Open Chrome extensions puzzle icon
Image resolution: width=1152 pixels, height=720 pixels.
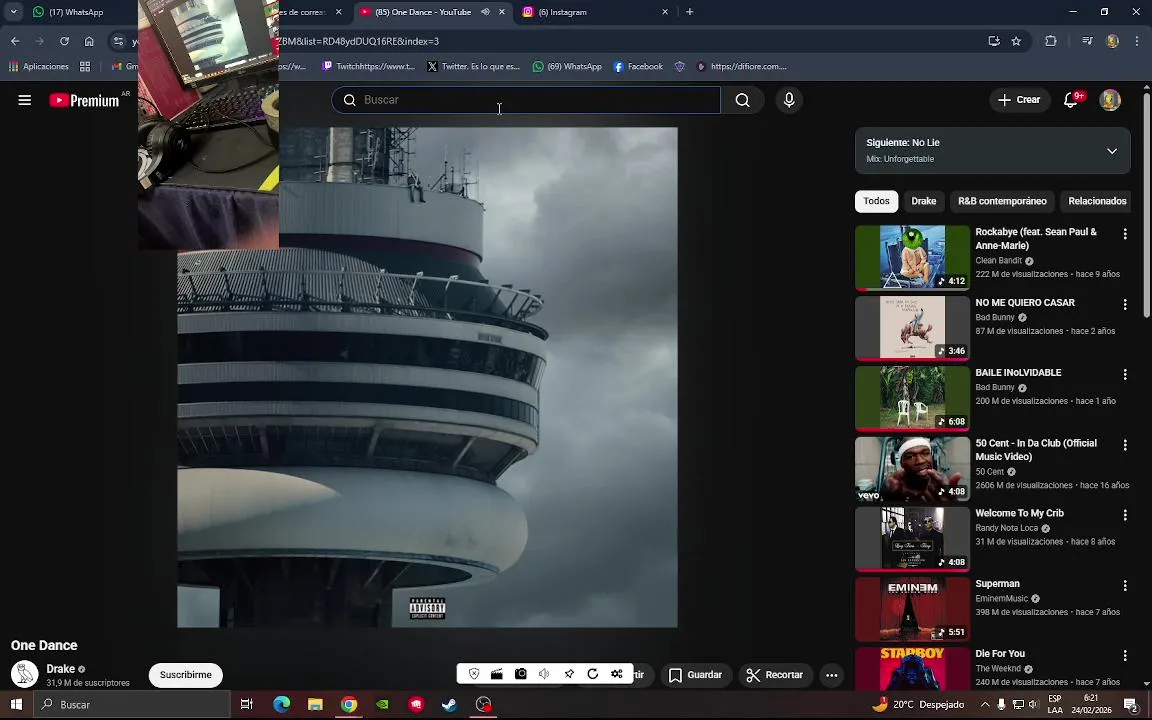tap(1051, 41)
